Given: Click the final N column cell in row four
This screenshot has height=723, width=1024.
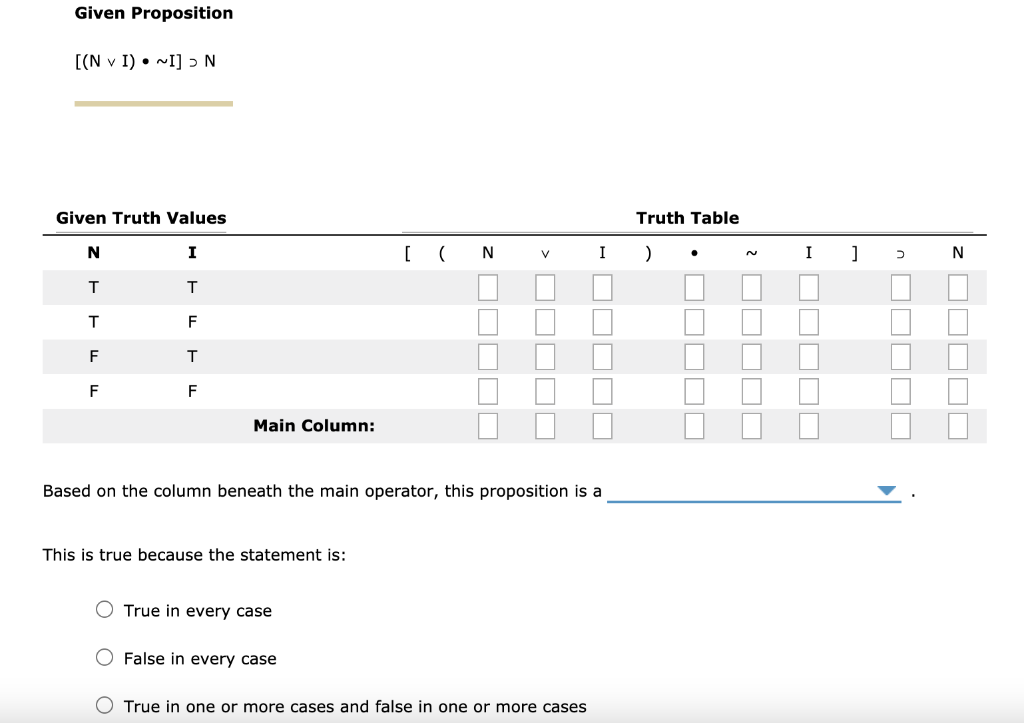Looking at the screenshot, I should click(x=957, y=391).
